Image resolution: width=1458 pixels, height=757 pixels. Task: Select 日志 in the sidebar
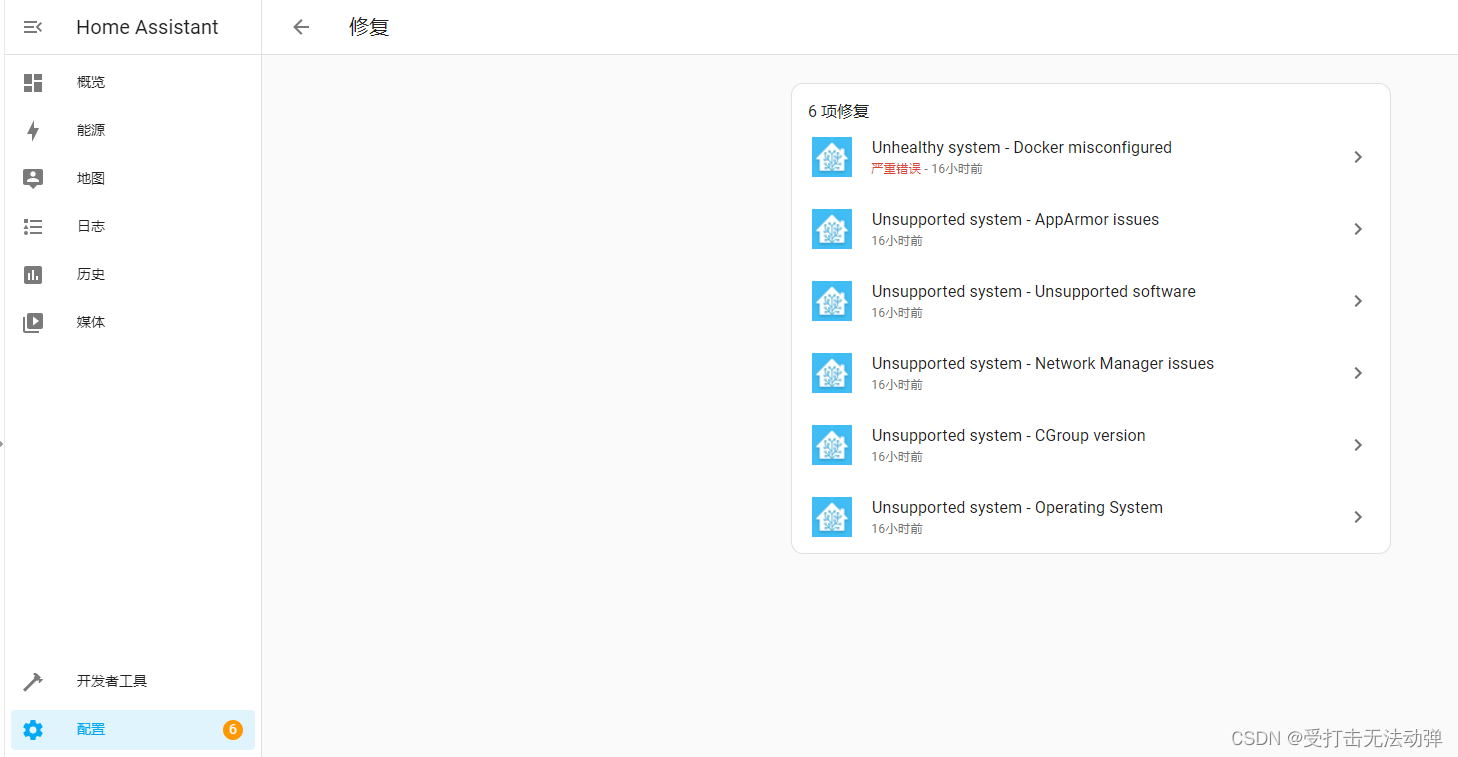coord(133,226)
